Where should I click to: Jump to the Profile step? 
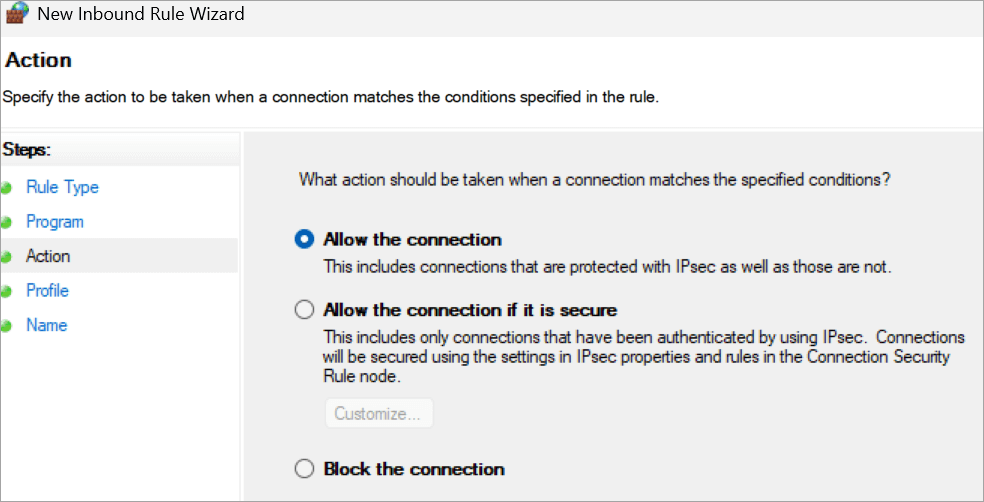click(47, 290)
